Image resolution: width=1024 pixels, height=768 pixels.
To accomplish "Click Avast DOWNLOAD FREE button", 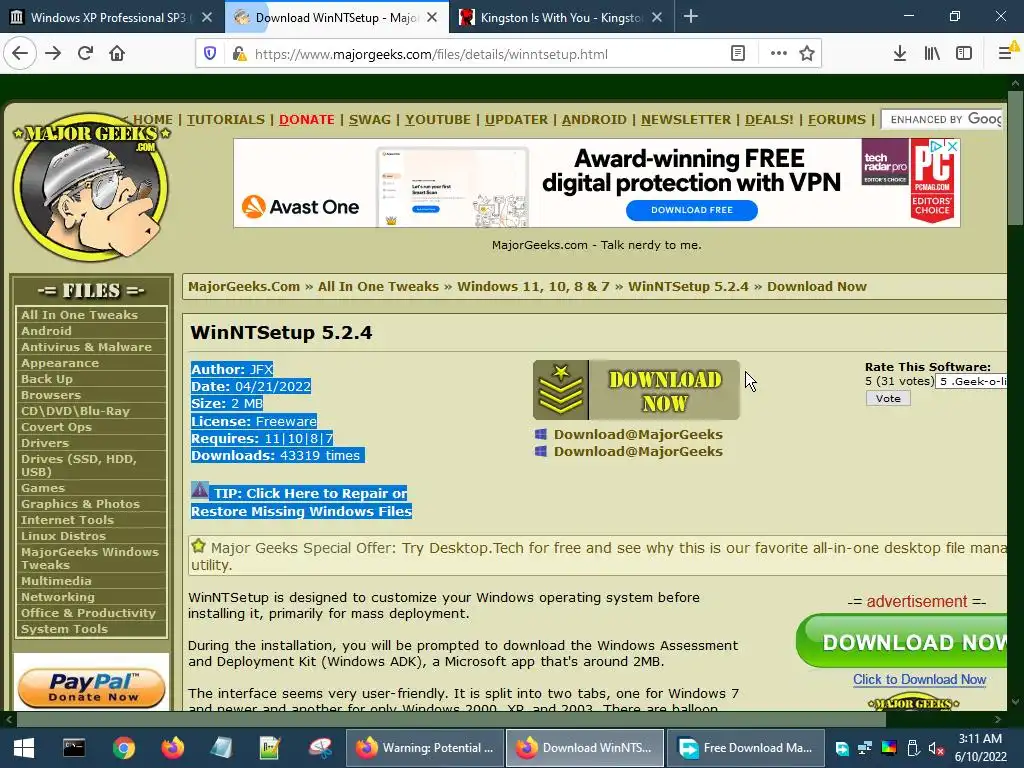I will click(x=692, y=210).
